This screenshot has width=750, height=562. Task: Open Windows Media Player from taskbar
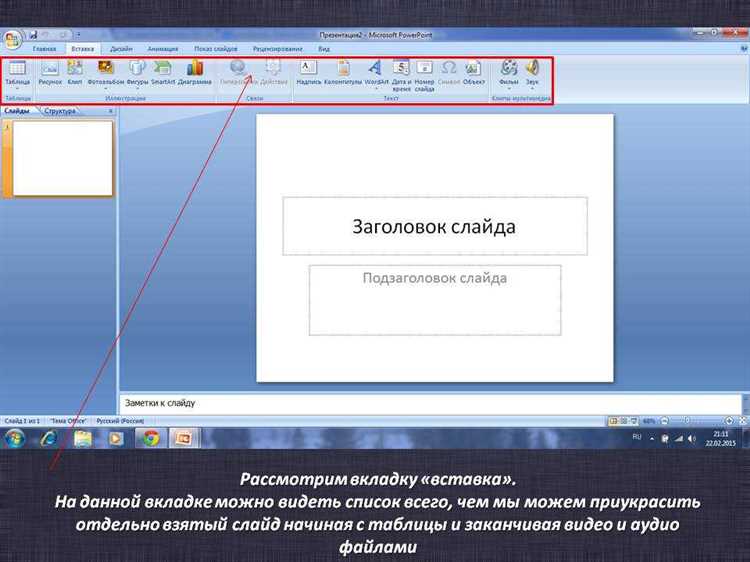(116, 438)
